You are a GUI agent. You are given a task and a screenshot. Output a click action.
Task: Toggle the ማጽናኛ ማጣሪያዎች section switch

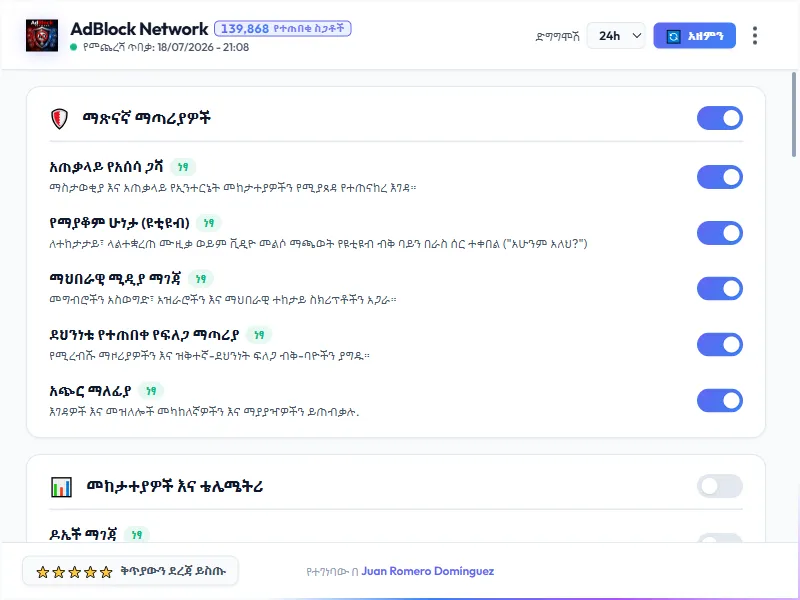tap(719, 118)
